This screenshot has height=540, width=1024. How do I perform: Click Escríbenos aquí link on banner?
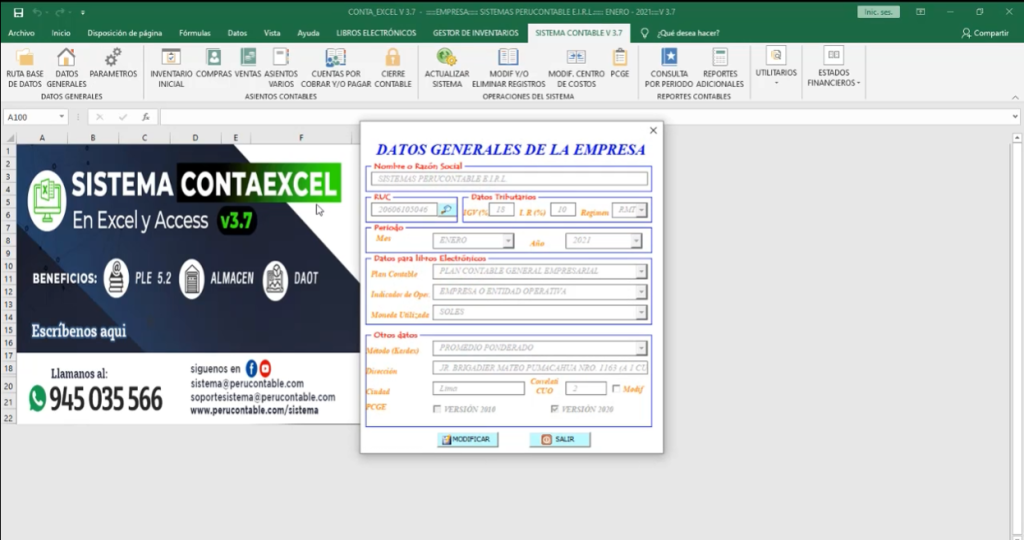tap(78, 331)
